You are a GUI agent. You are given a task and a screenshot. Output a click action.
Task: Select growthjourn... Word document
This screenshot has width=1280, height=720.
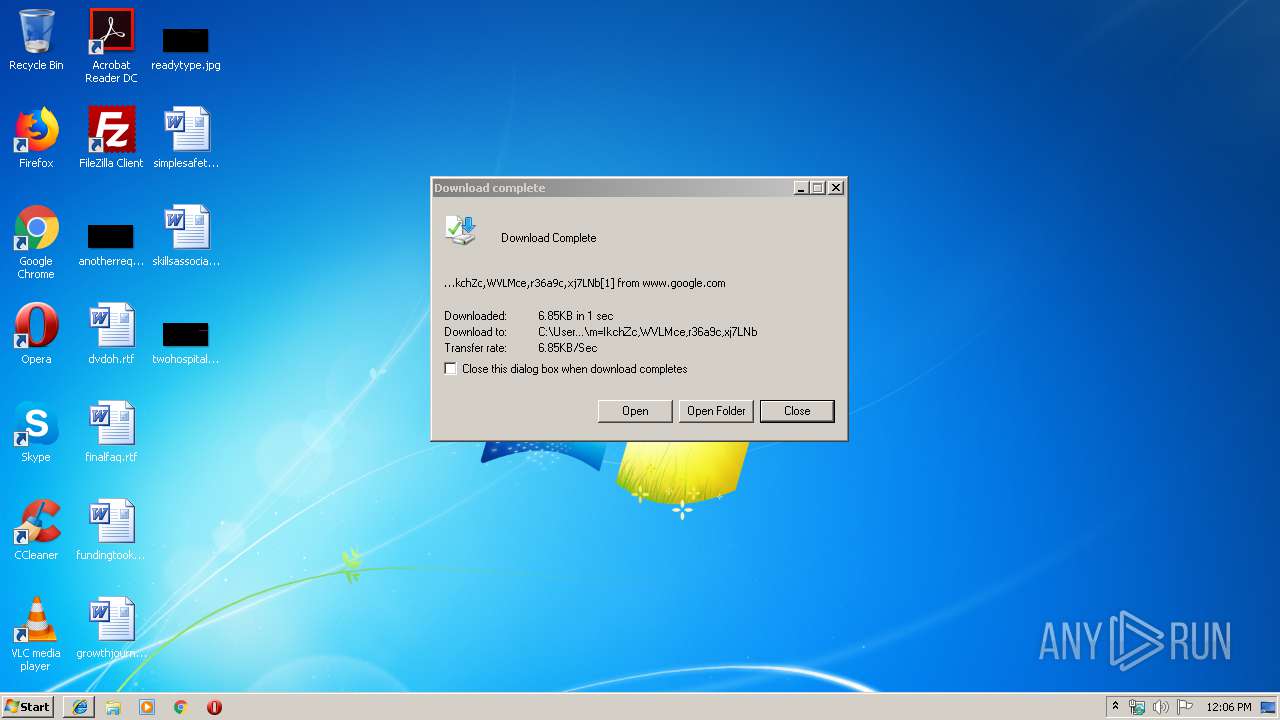pos(111,628)
